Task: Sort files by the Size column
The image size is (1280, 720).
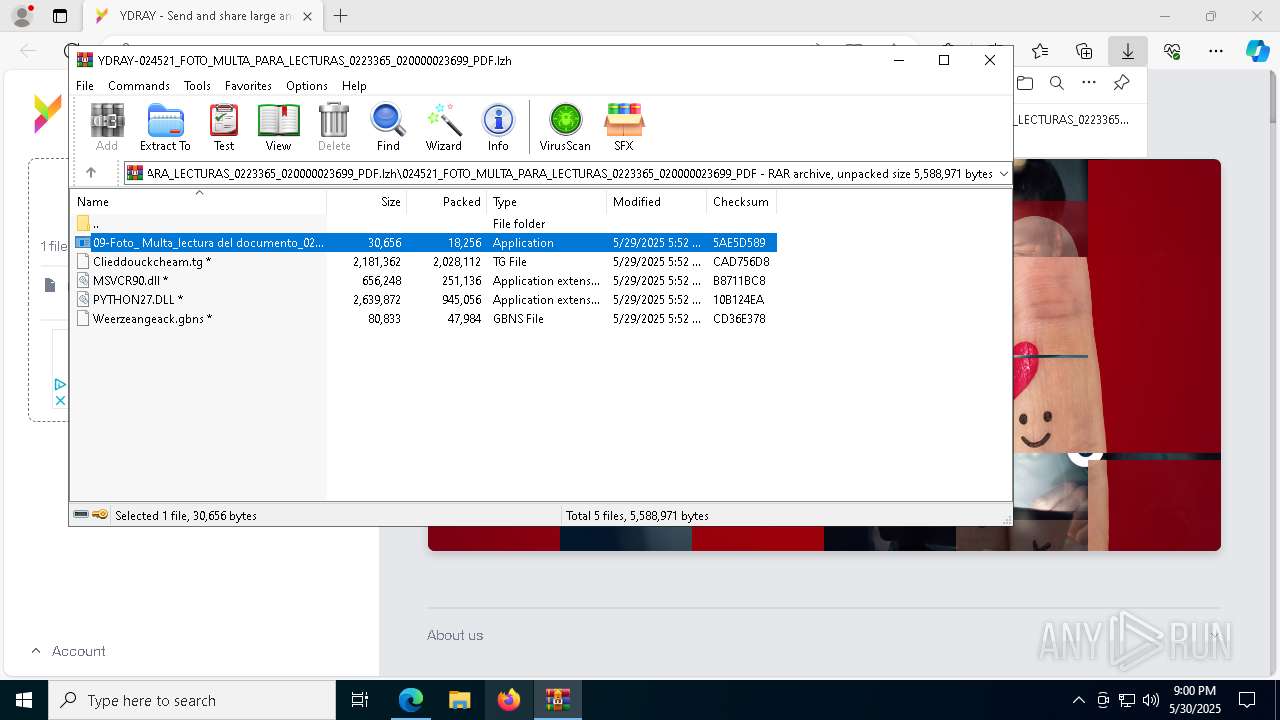Action: click(x=366, y=202)
